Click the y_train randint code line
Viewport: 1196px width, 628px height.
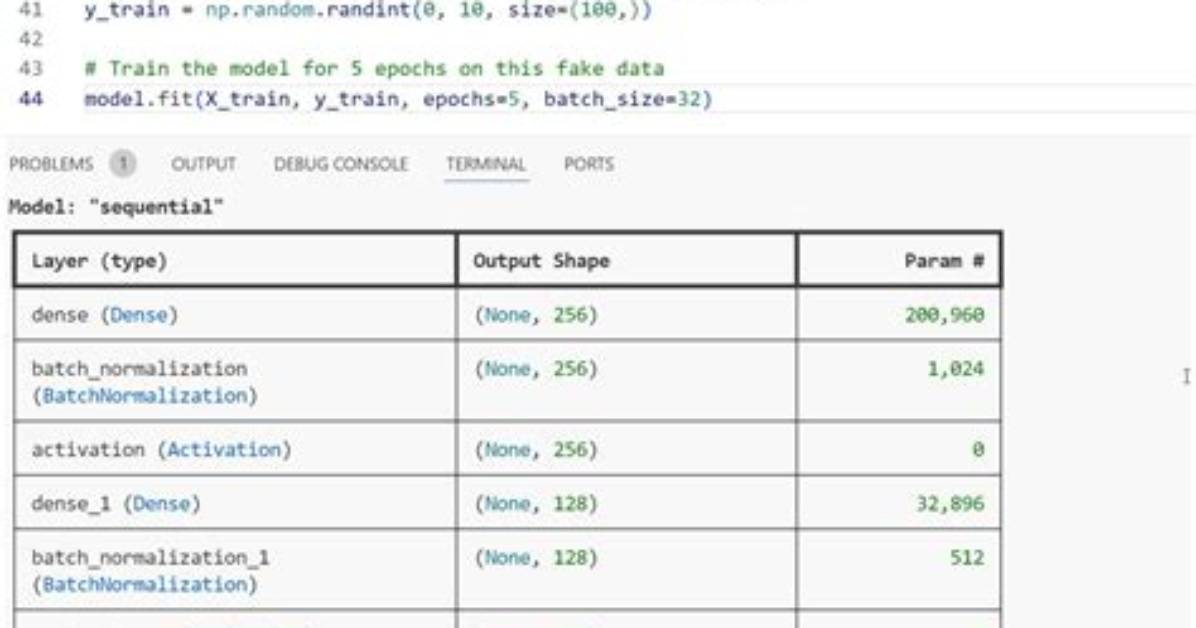click(368, 11)
